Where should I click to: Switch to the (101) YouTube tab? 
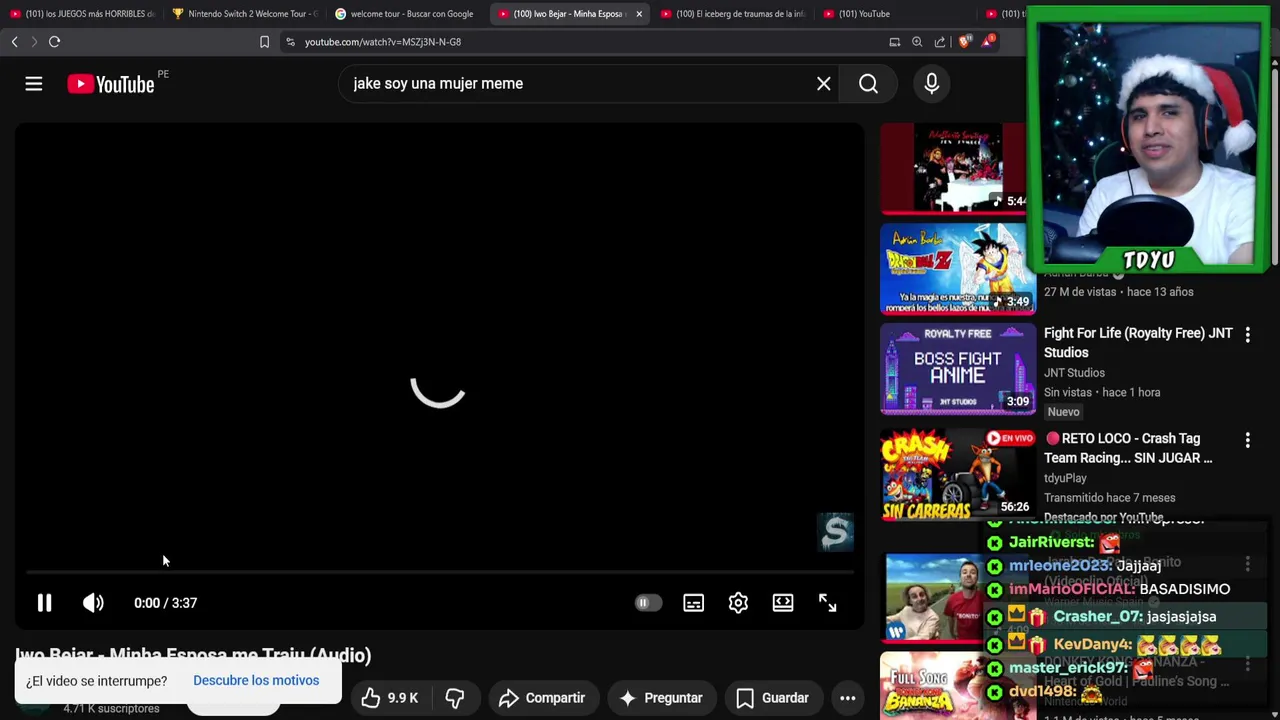[x=895, y=14]
